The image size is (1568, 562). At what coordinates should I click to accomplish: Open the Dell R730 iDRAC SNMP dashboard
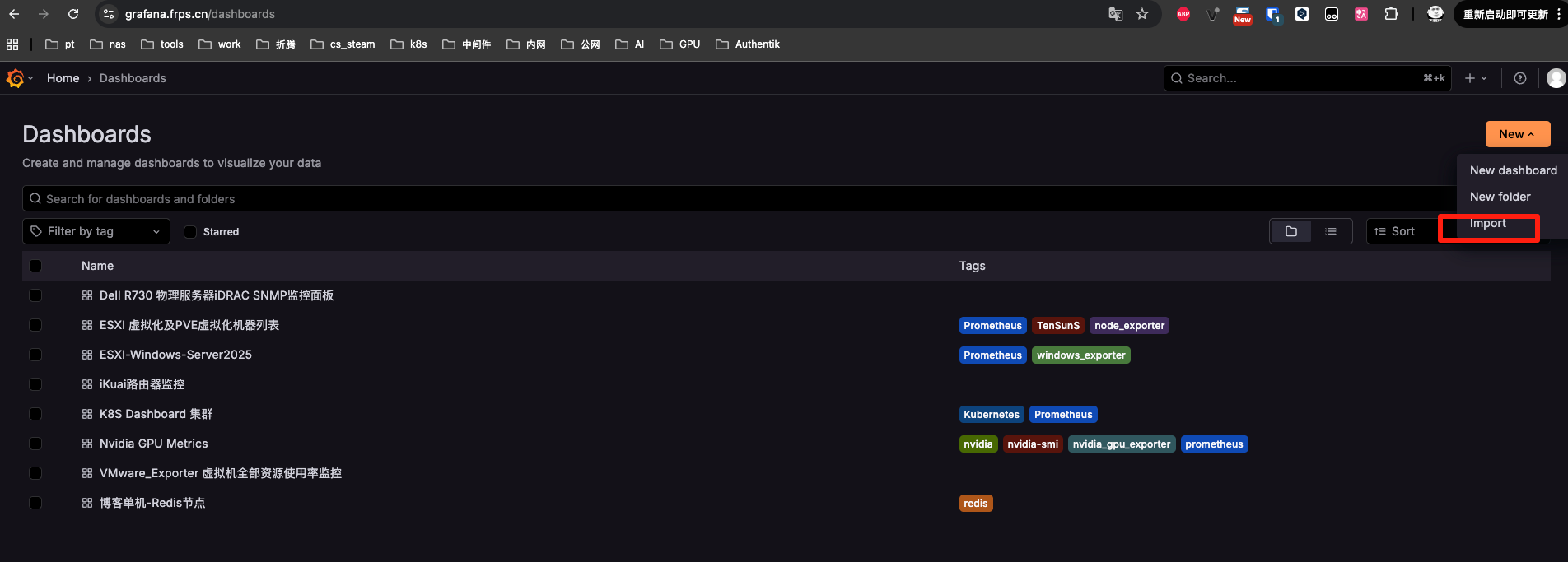[217, 295]
